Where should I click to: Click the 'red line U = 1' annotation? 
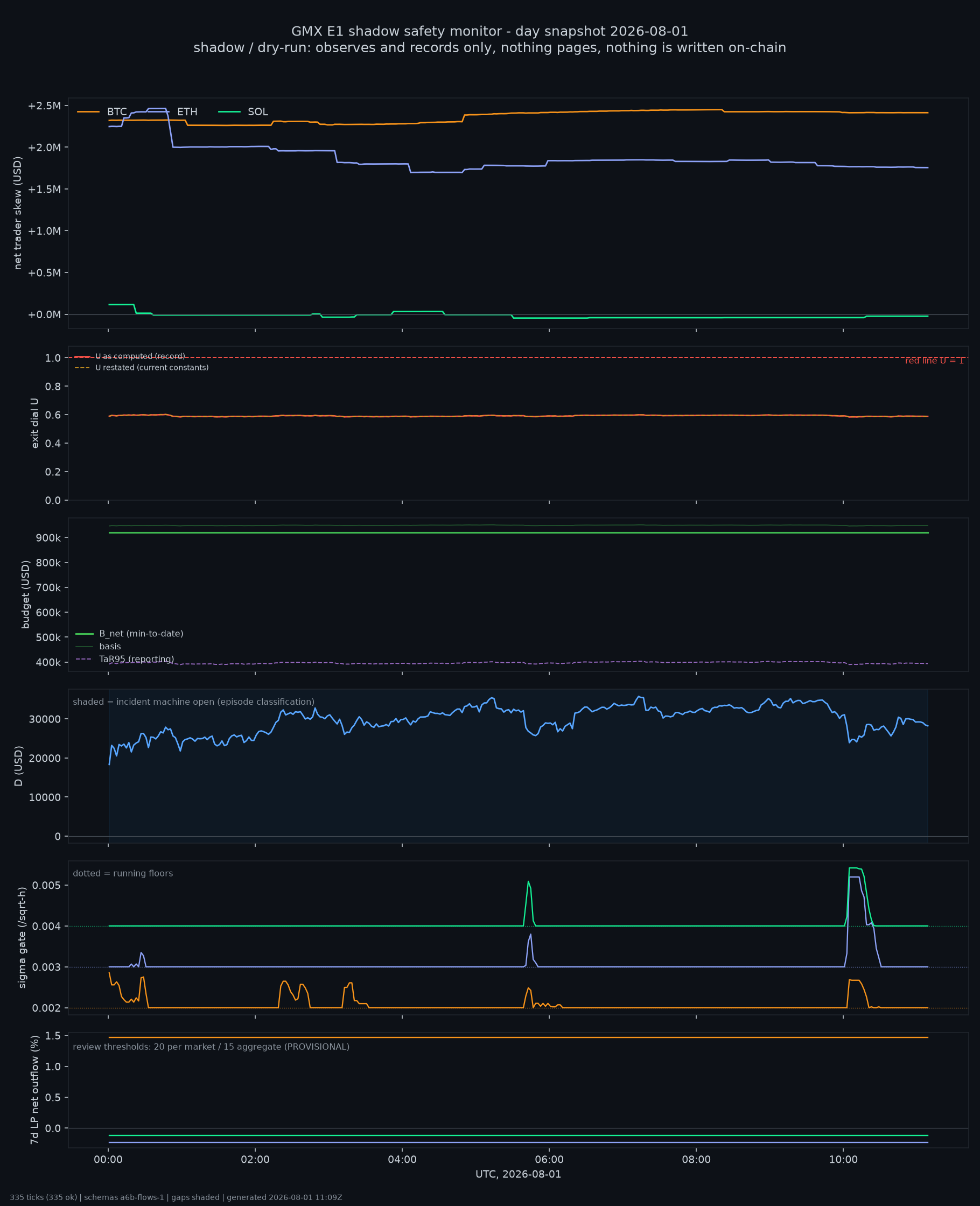point(935,361)
